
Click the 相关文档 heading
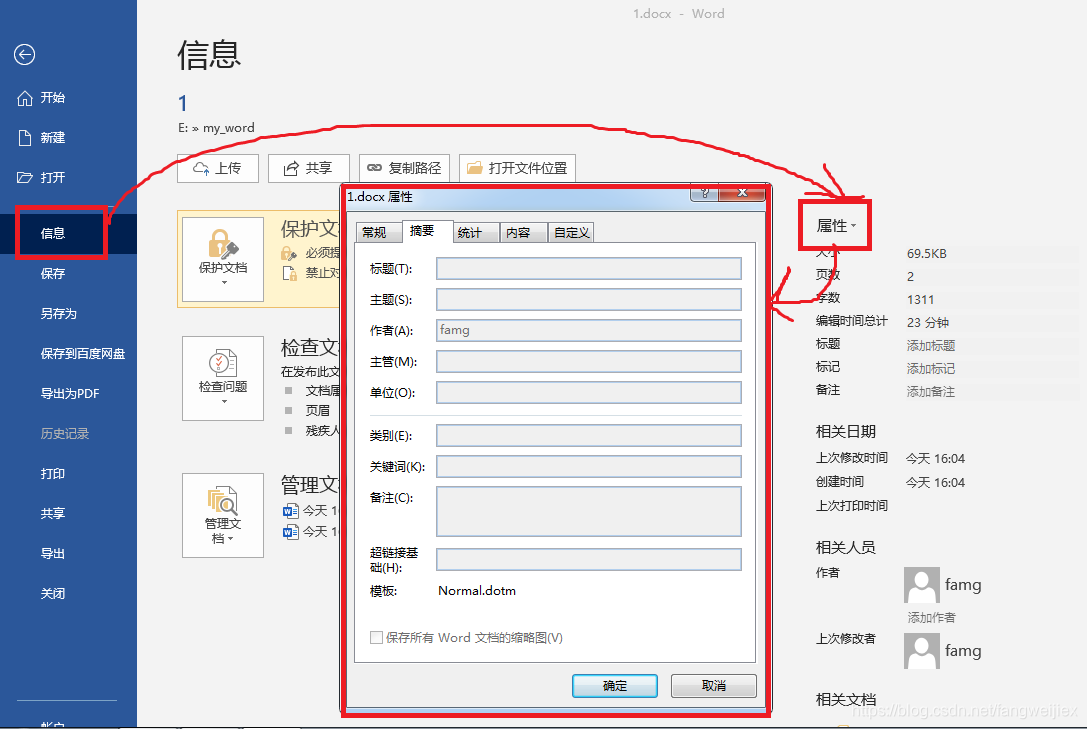point(846,699)
